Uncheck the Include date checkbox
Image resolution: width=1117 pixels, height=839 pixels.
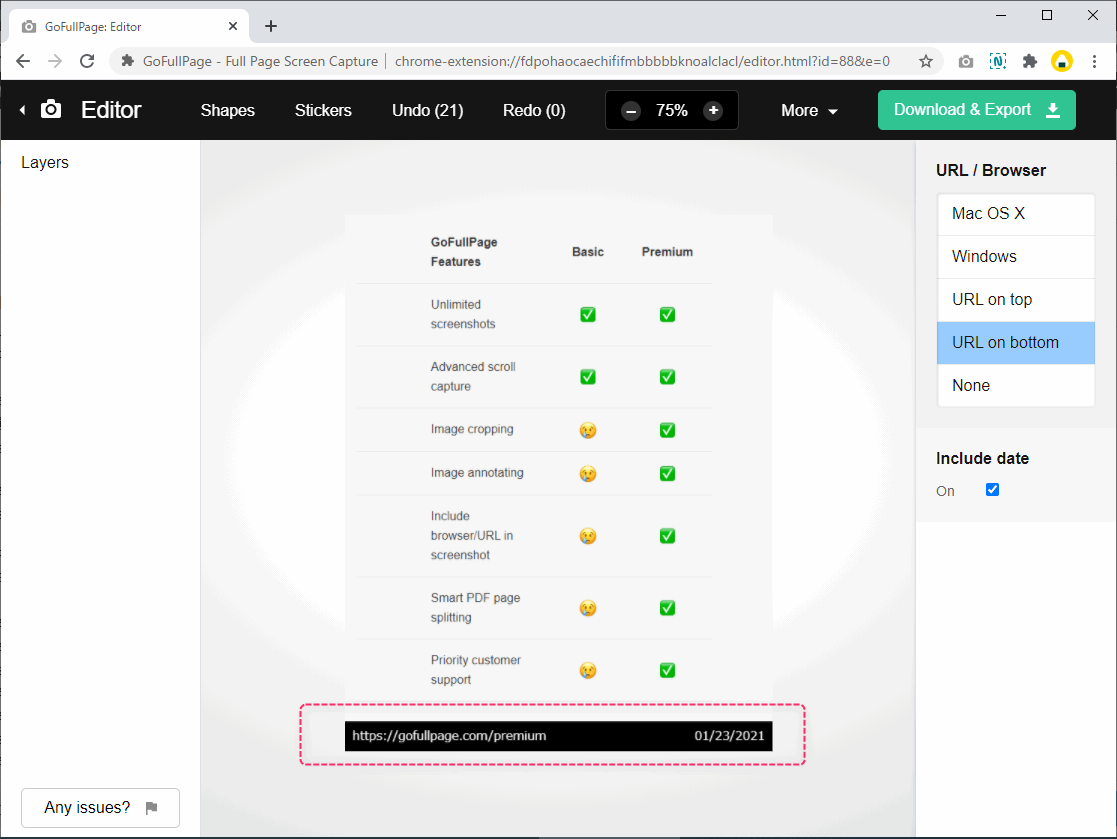click(x=992, y=489)
